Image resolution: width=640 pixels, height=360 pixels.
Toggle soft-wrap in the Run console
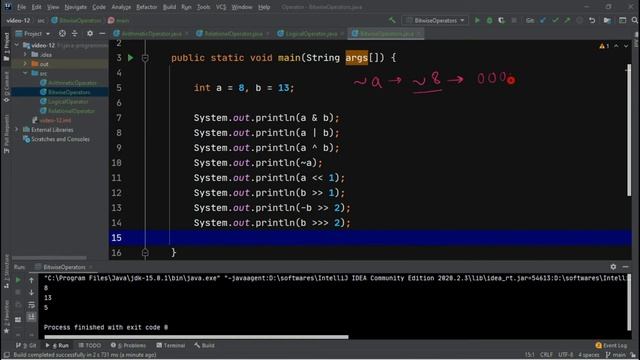pos(31,304)
